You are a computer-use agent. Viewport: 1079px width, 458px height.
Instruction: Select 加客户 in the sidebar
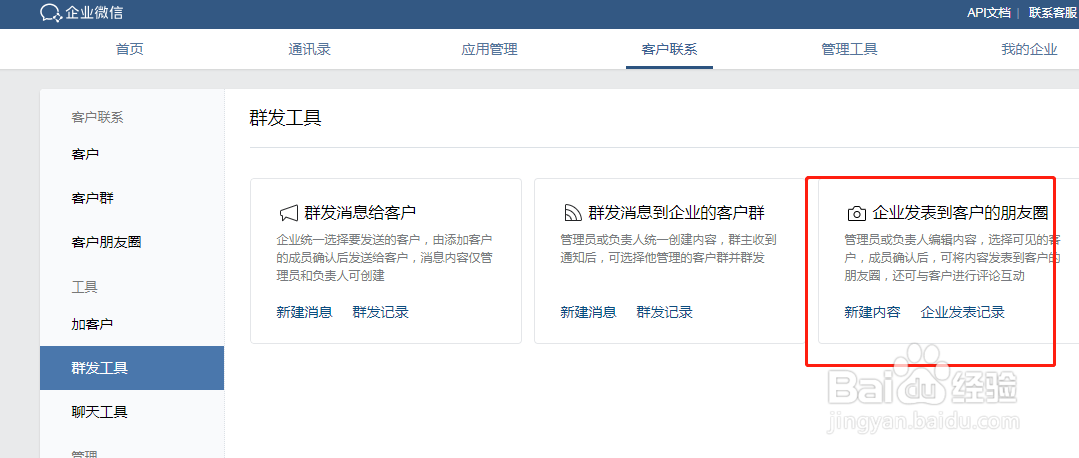pyautogui.click(x=92, y=324)
